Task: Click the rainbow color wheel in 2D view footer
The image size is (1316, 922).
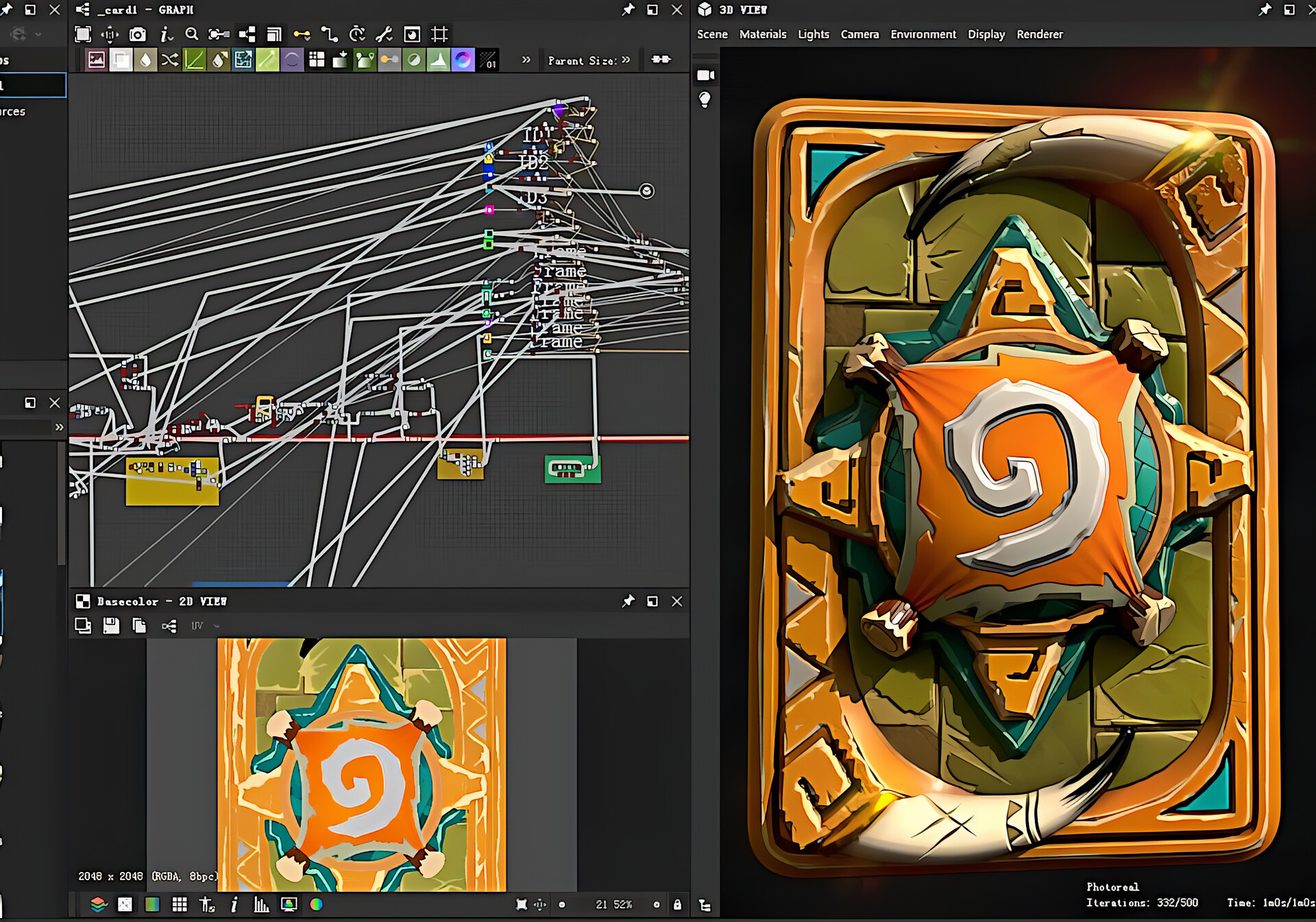Action: (317, 904)
